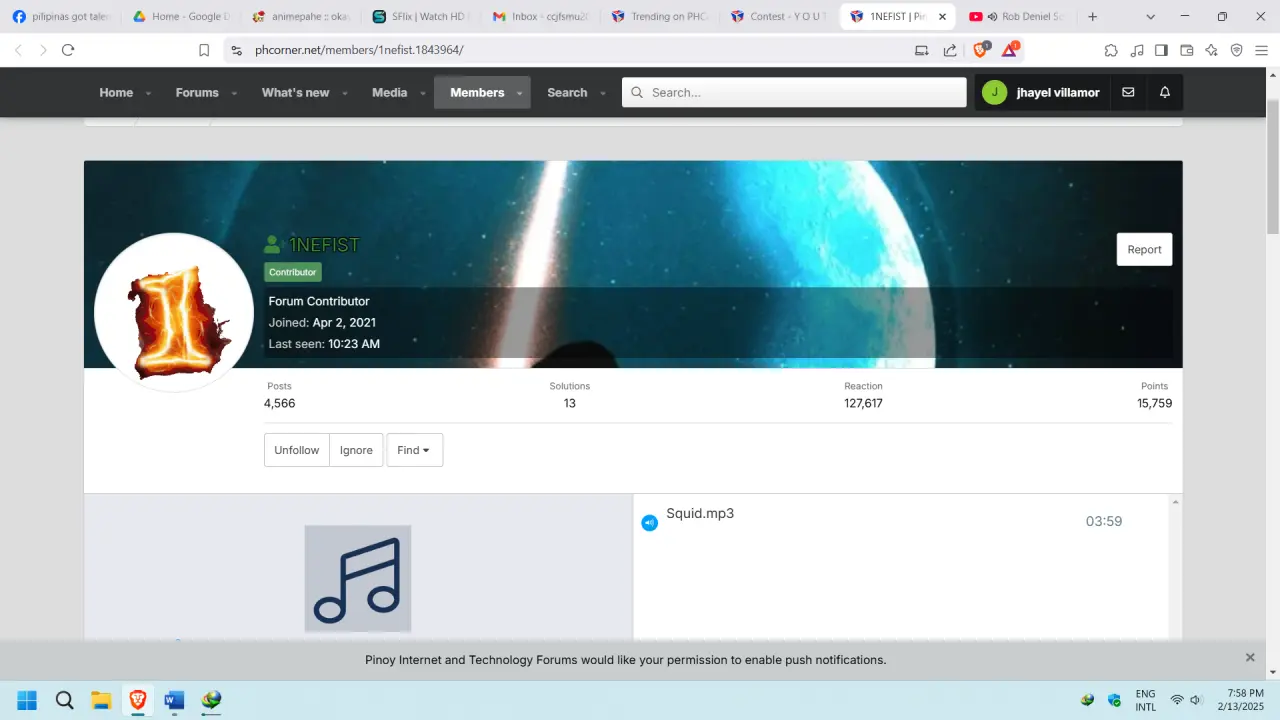This screenshot has height=720, width=1280.
Task: Click the Unfollow button
Action: (x=297, y=450)
